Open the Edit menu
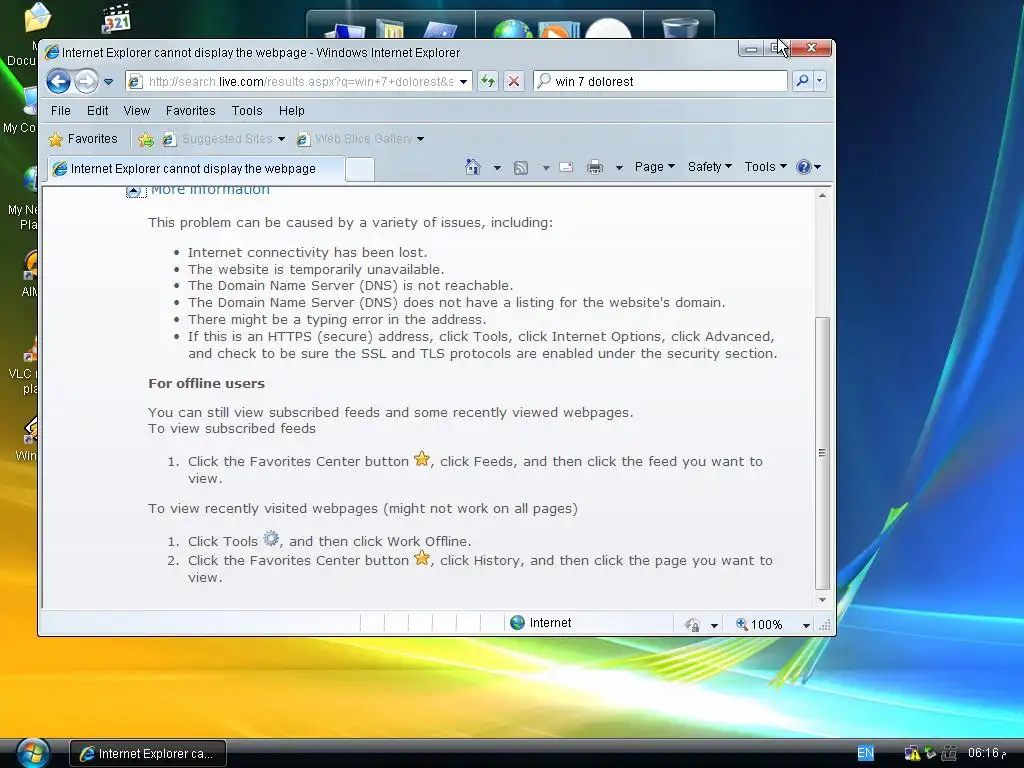 (97, 110)
